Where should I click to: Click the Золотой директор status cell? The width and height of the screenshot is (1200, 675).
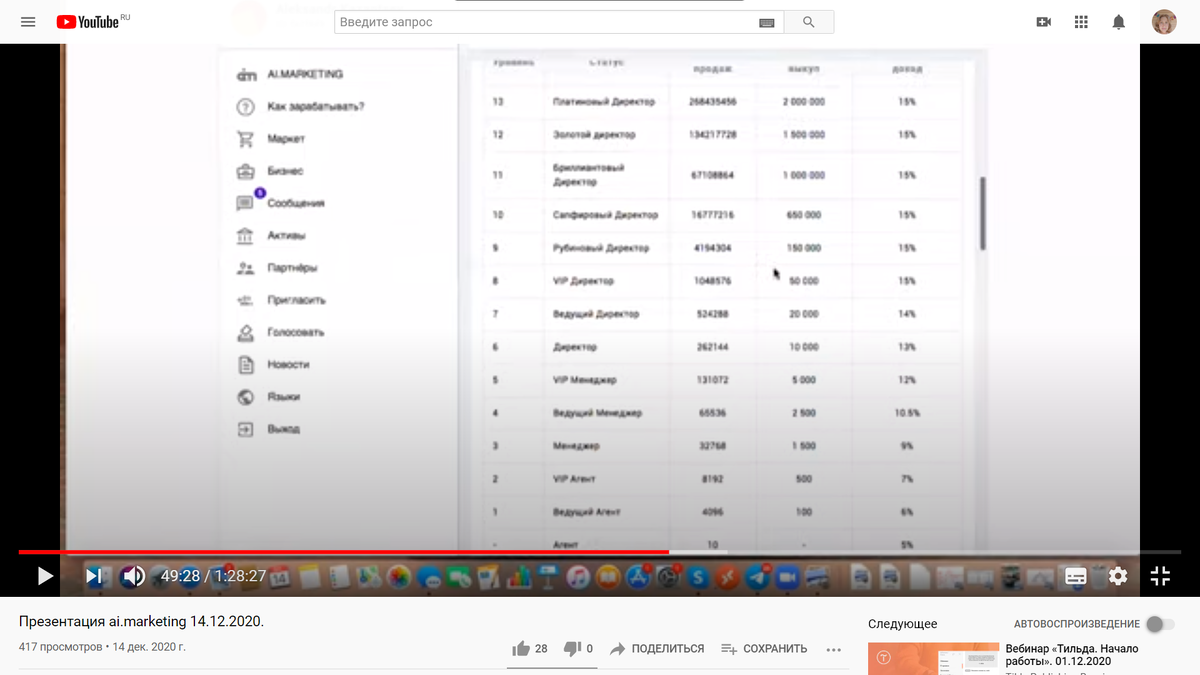(594, 135)
